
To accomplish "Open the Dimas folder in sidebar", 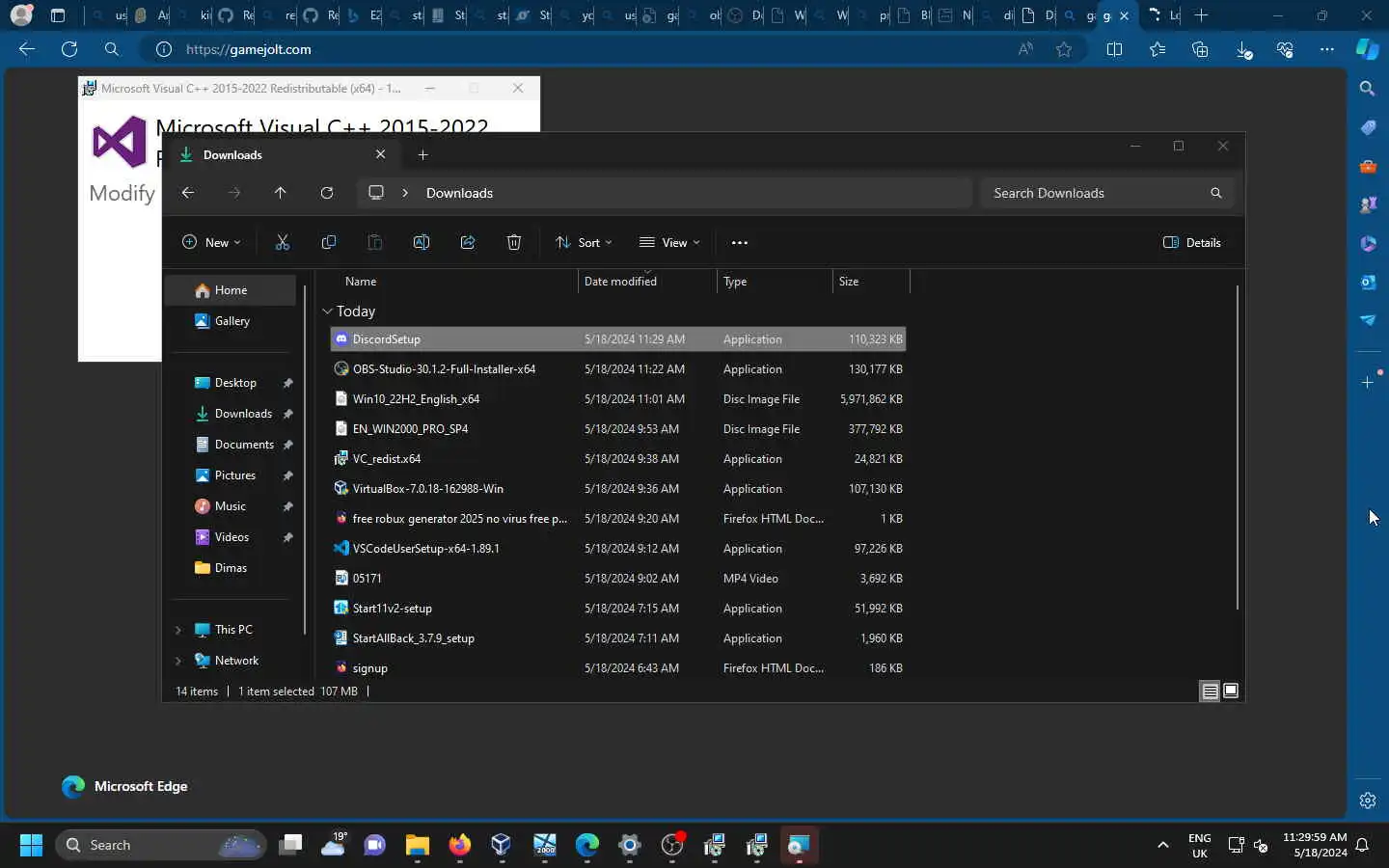I will (x=231, y=568).
